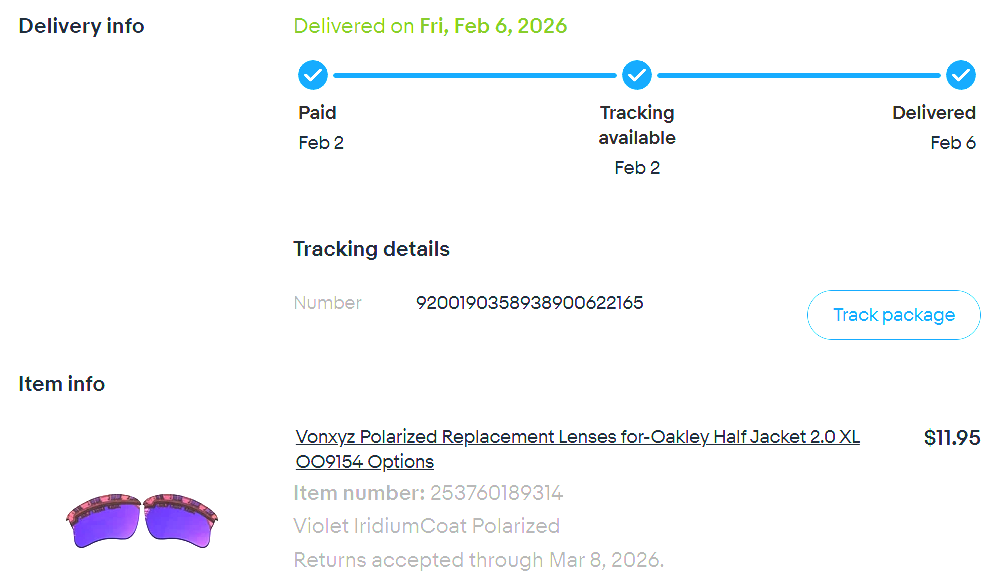
Task: Click the progress line between Paid and Tracking
Action: [475, 75]
